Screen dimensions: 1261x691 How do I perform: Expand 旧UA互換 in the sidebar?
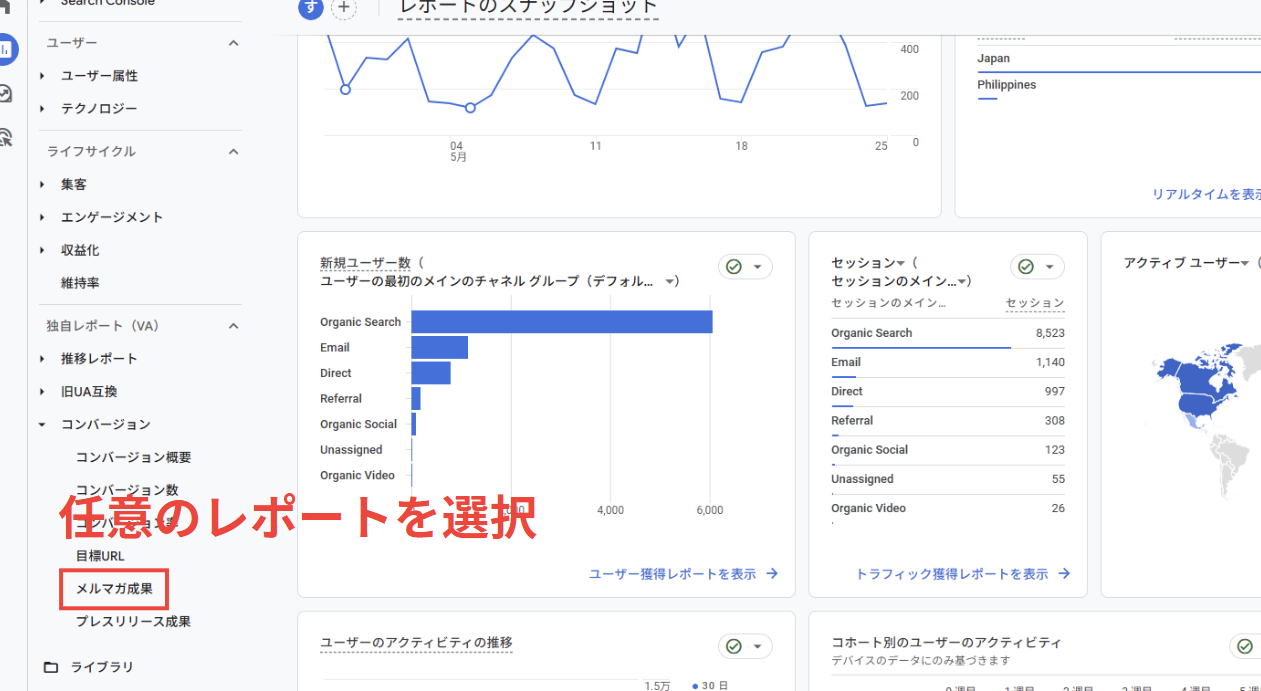click(x=42, y=392)
